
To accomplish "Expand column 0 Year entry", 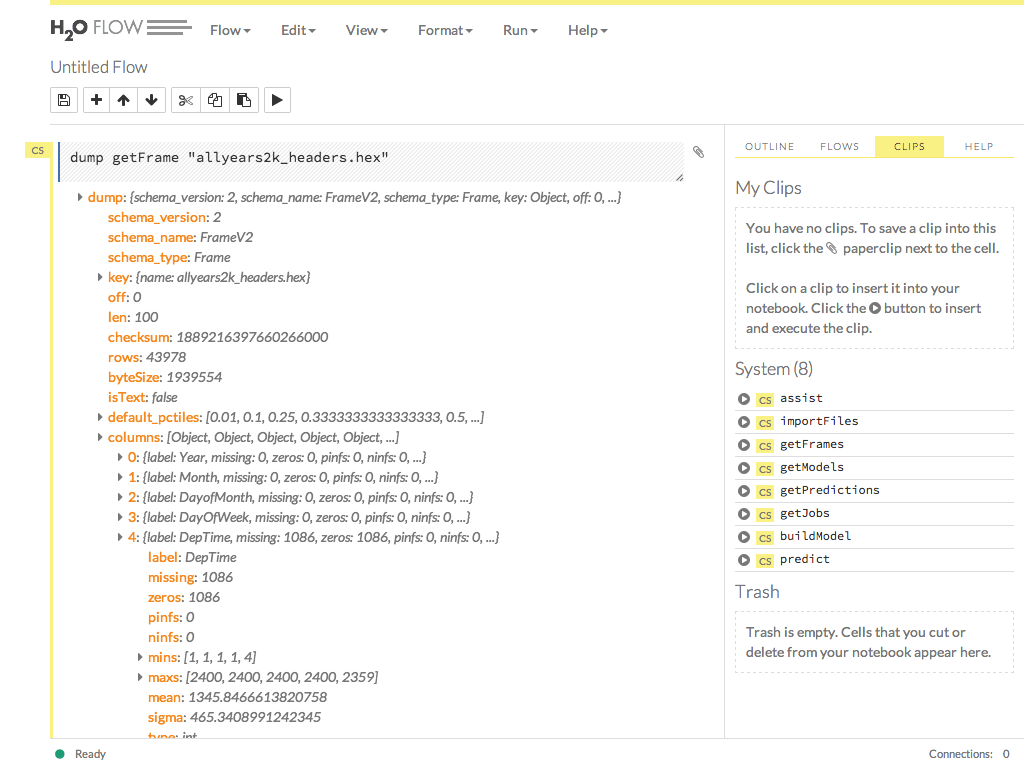I will 120,457.
